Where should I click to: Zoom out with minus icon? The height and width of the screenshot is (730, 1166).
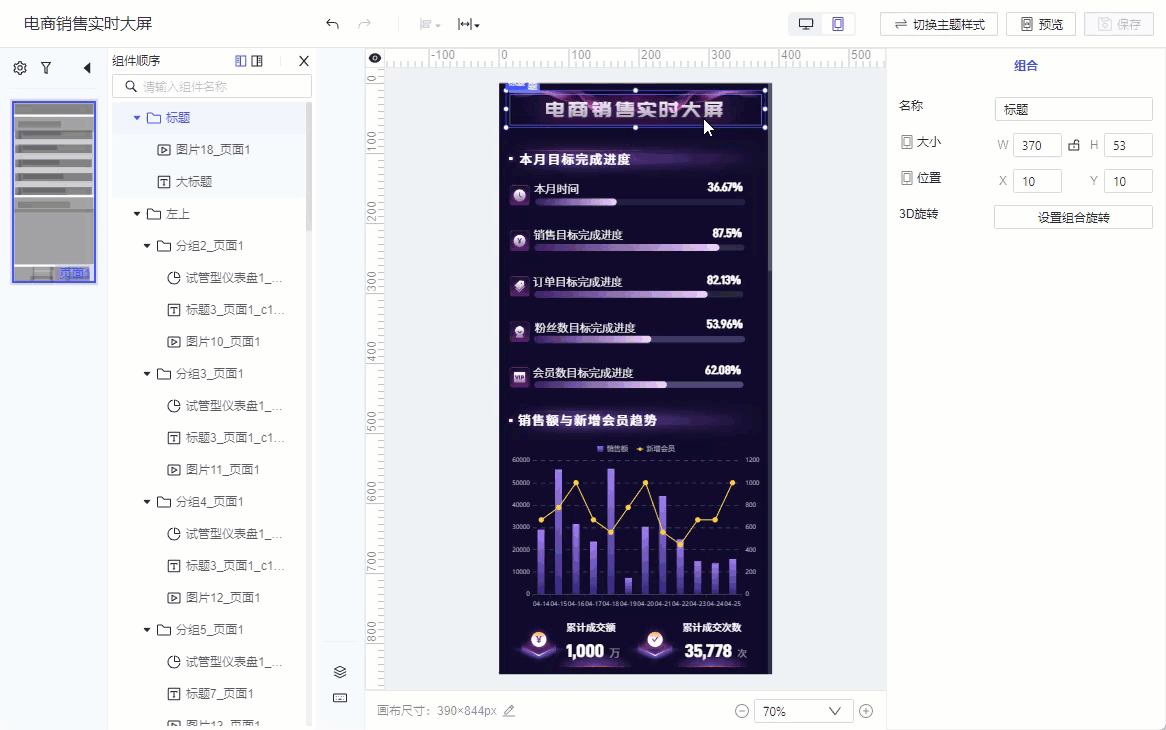pos(741,711)
